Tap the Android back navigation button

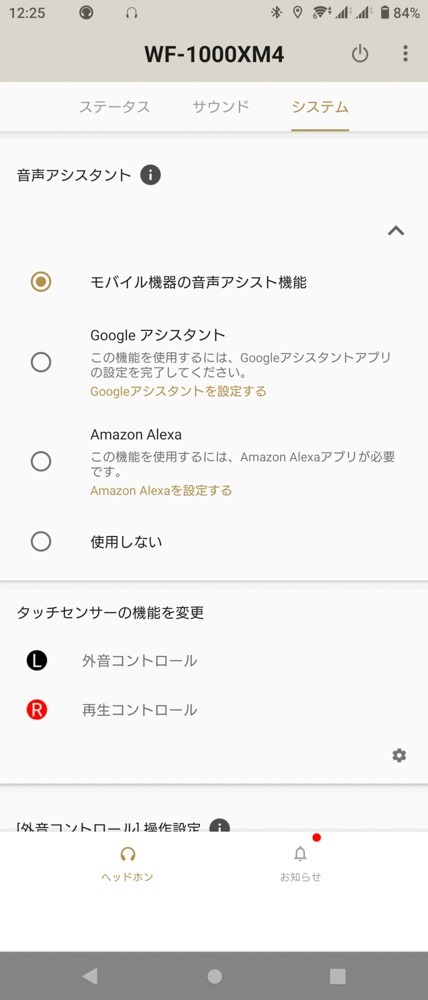pyautogui.click(x=90, y=976)
